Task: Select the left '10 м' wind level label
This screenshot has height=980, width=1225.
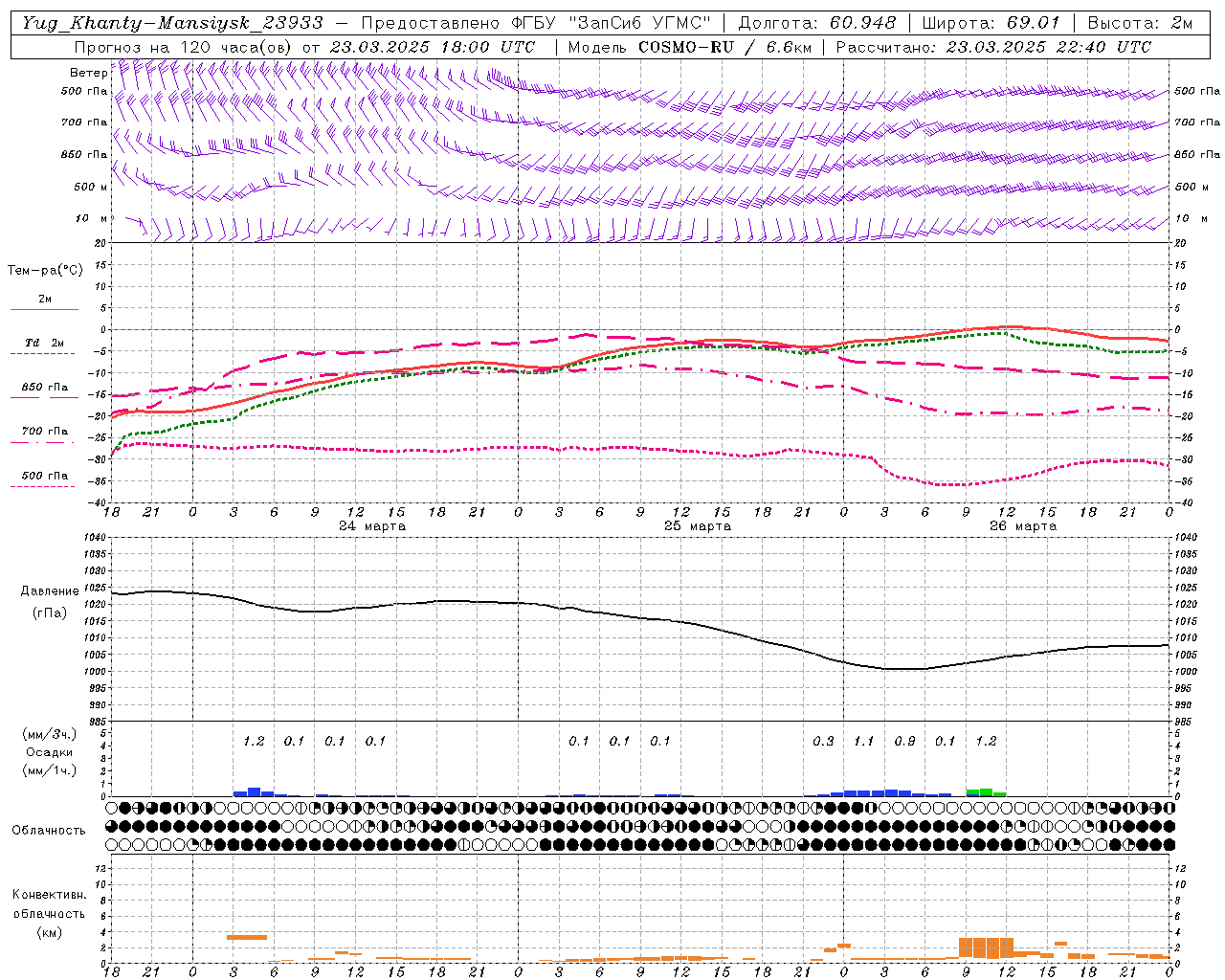Action: 92,218
